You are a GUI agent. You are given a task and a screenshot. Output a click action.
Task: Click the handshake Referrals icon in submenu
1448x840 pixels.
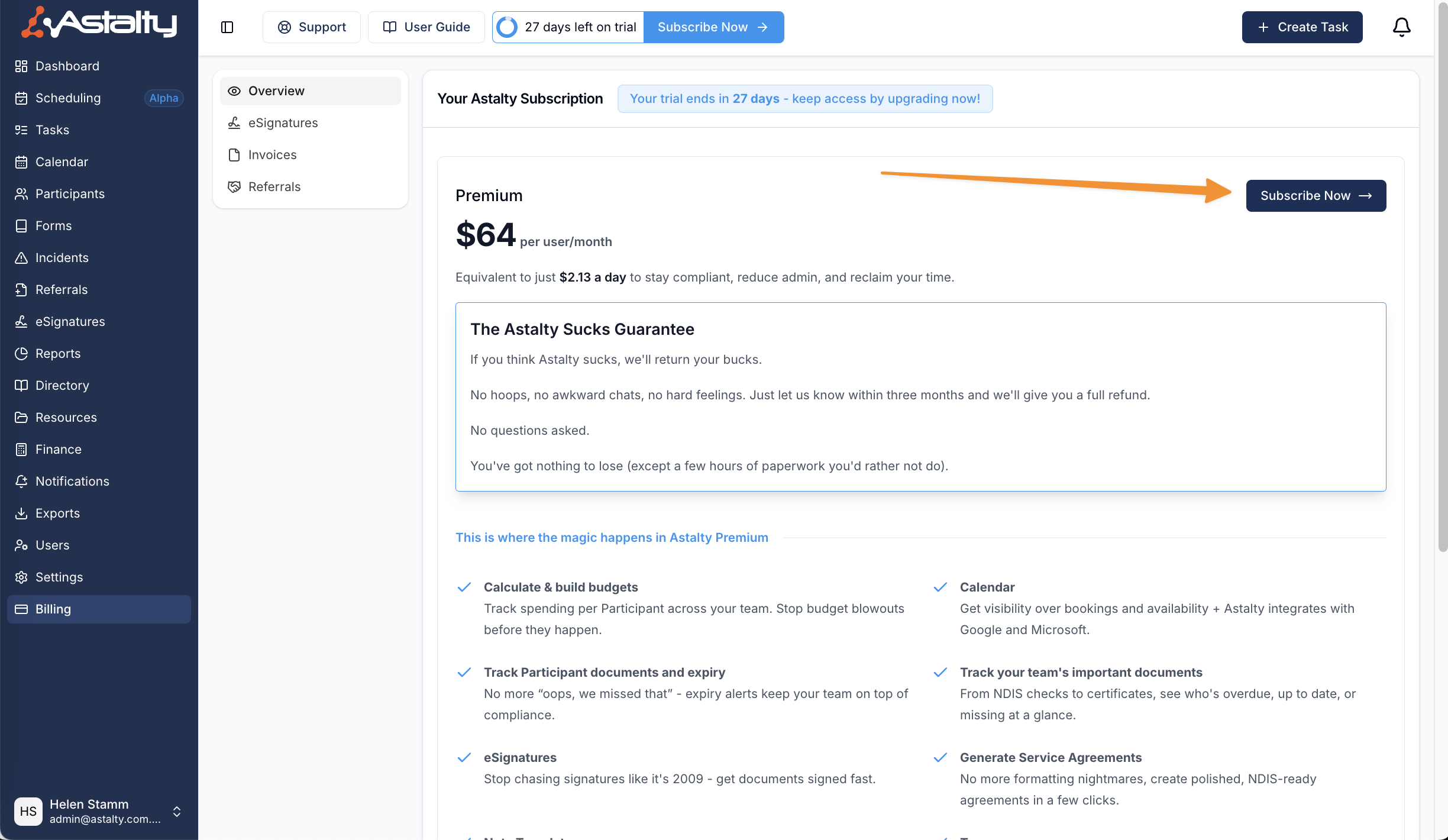click(x=234, y=187)
